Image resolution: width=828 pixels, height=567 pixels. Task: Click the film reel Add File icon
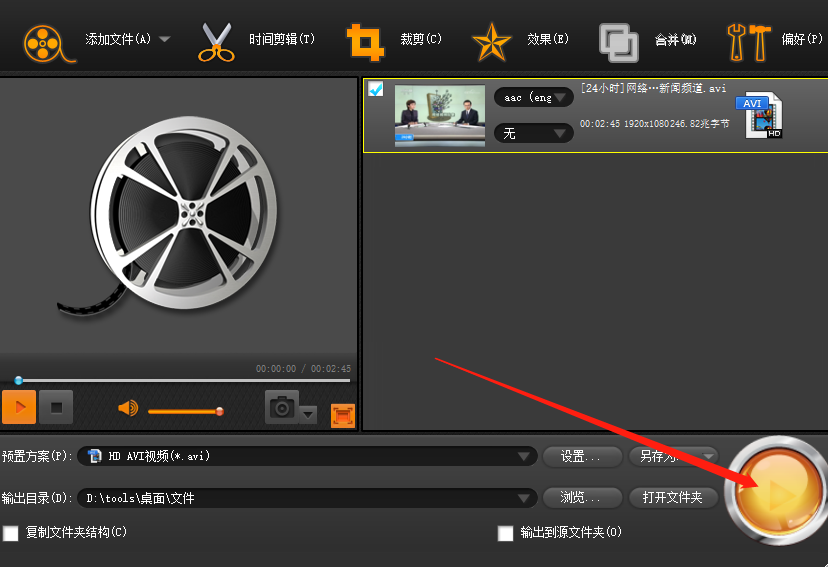pos(49,43)
